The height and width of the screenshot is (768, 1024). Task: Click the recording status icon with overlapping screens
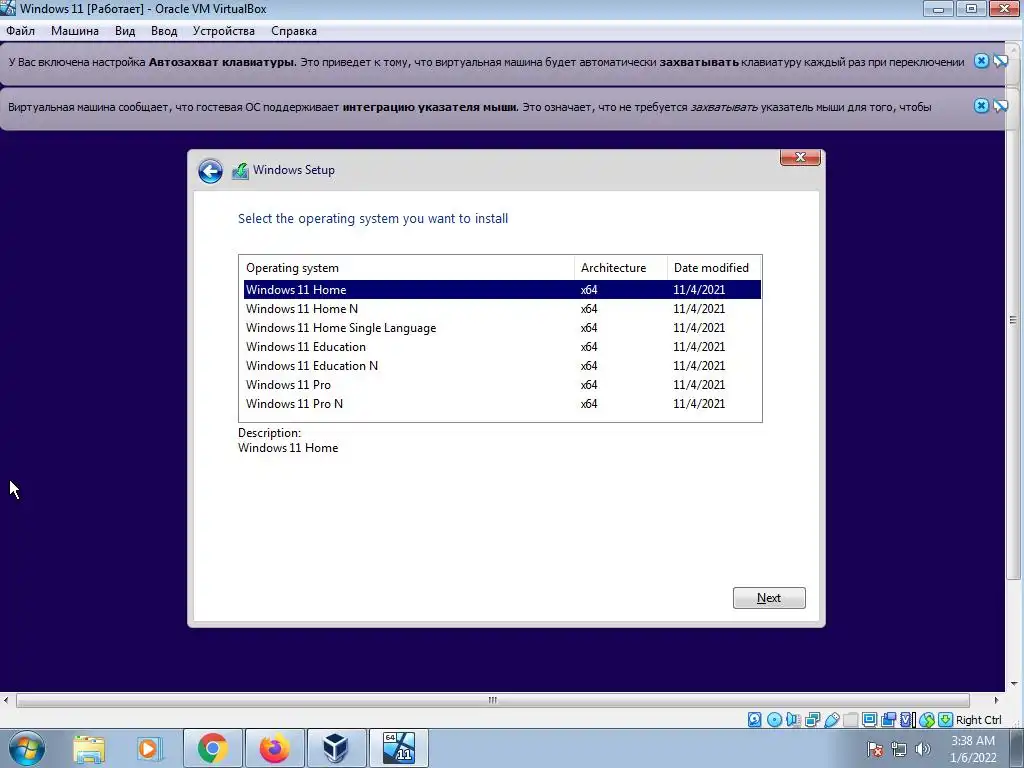[x=888, y=720]
